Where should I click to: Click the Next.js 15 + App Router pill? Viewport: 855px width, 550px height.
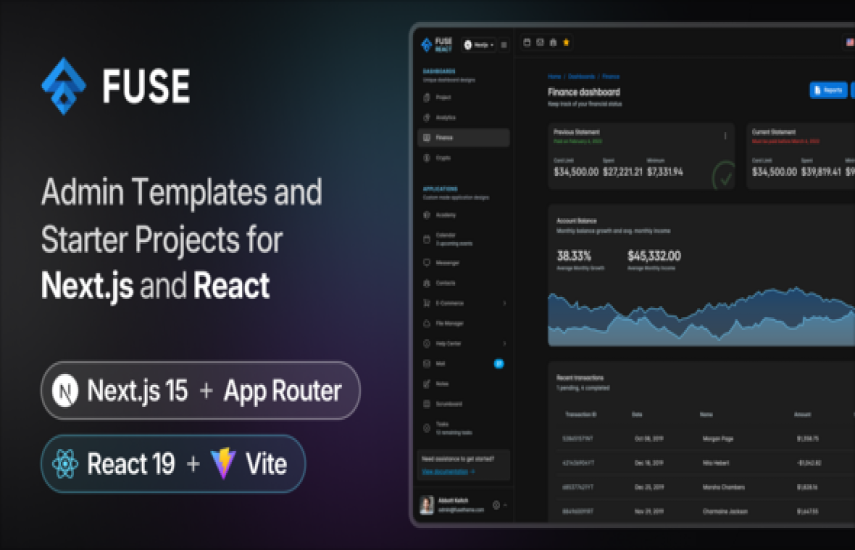[200, 390]
